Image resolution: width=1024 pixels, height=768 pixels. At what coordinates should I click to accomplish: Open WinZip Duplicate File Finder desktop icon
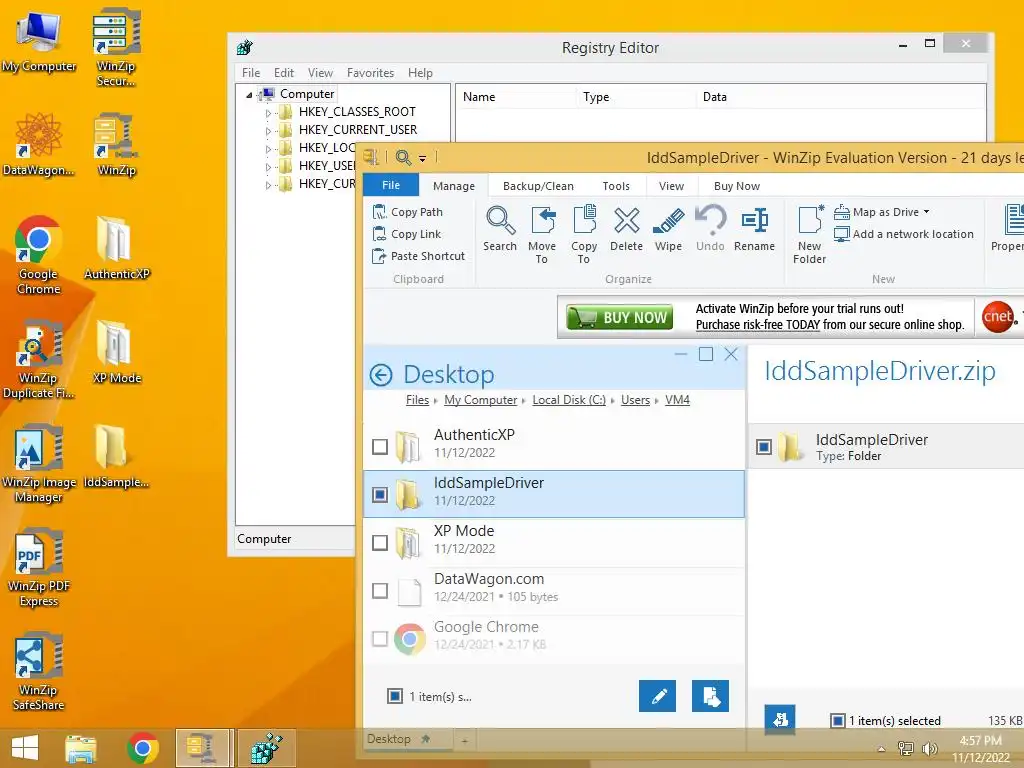pos(39,359)
